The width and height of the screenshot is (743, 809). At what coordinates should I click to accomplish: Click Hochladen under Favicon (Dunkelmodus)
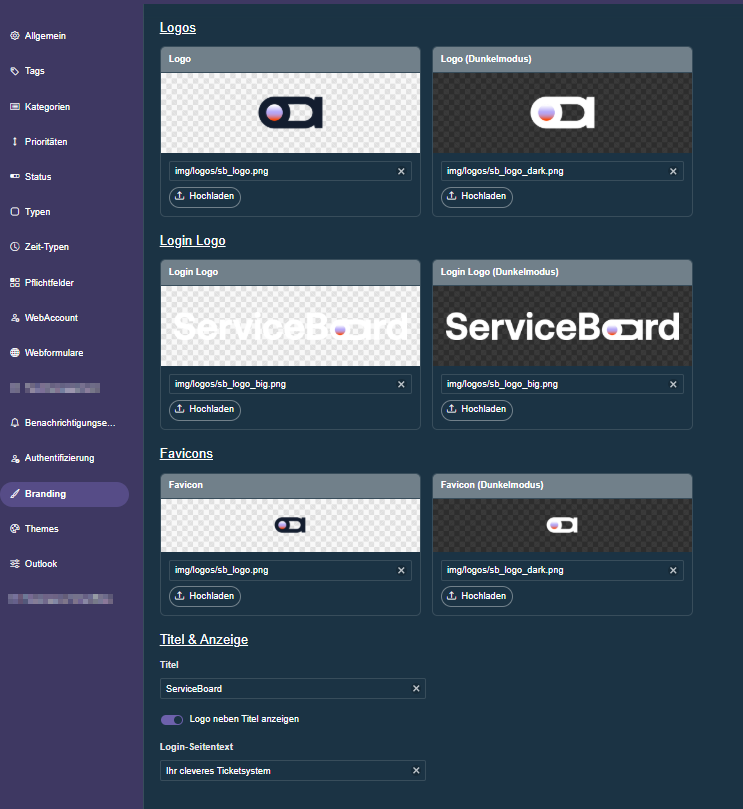tap(477, 596)
